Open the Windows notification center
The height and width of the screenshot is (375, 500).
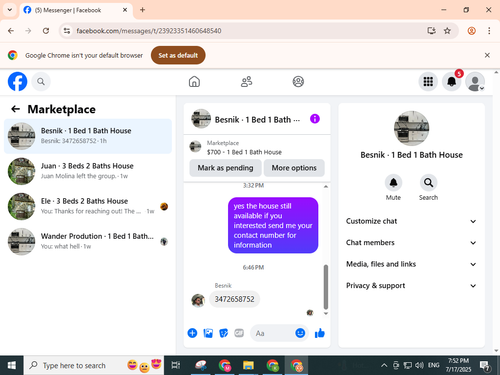485,365
